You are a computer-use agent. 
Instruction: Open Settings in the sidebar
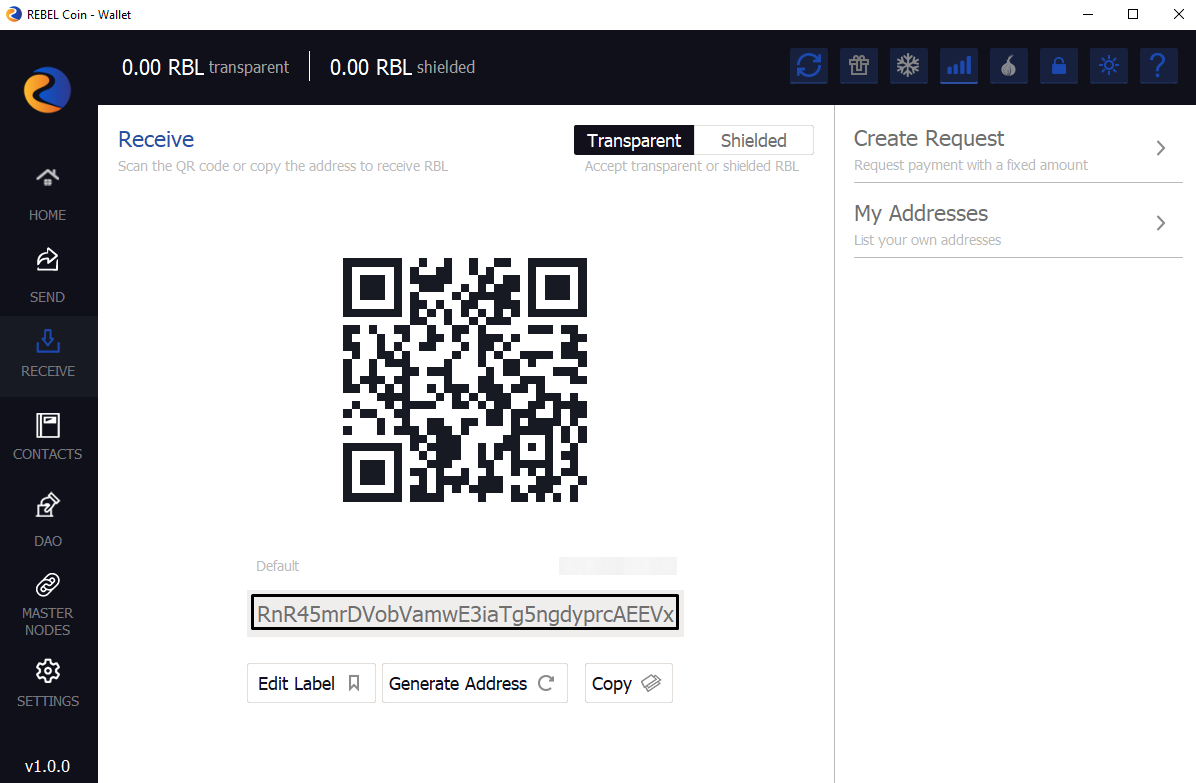pos(47,683)
